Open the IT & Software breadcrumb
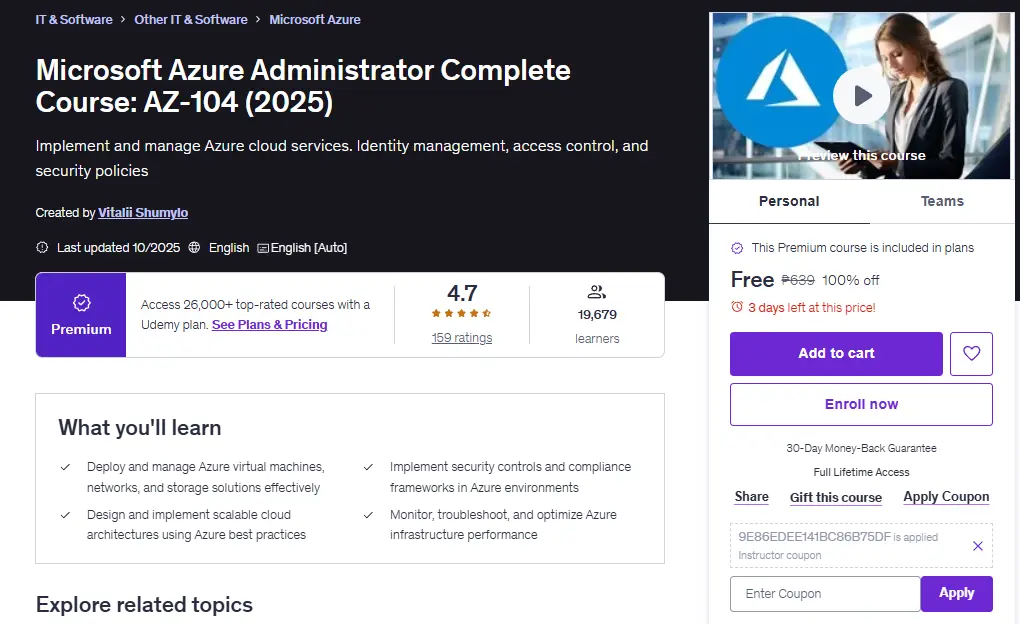The height and width of the screenshot is (624, 1020). pyautogui.click(x=74, y=20)
